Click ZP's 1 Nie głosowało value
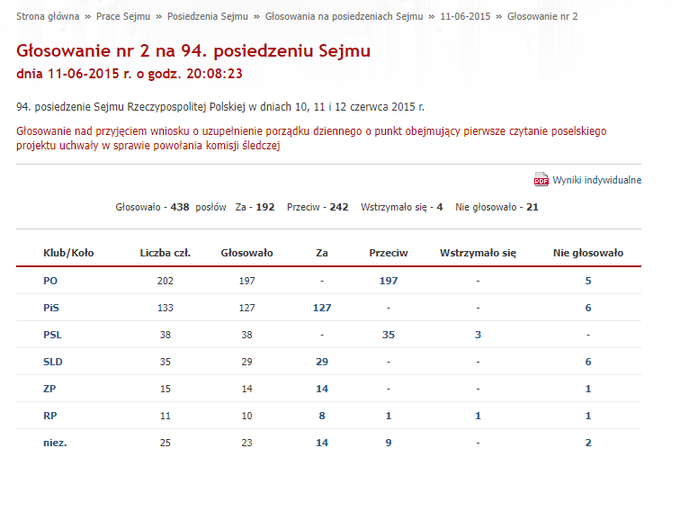680x529 pixels. click(x=588, y=389)
